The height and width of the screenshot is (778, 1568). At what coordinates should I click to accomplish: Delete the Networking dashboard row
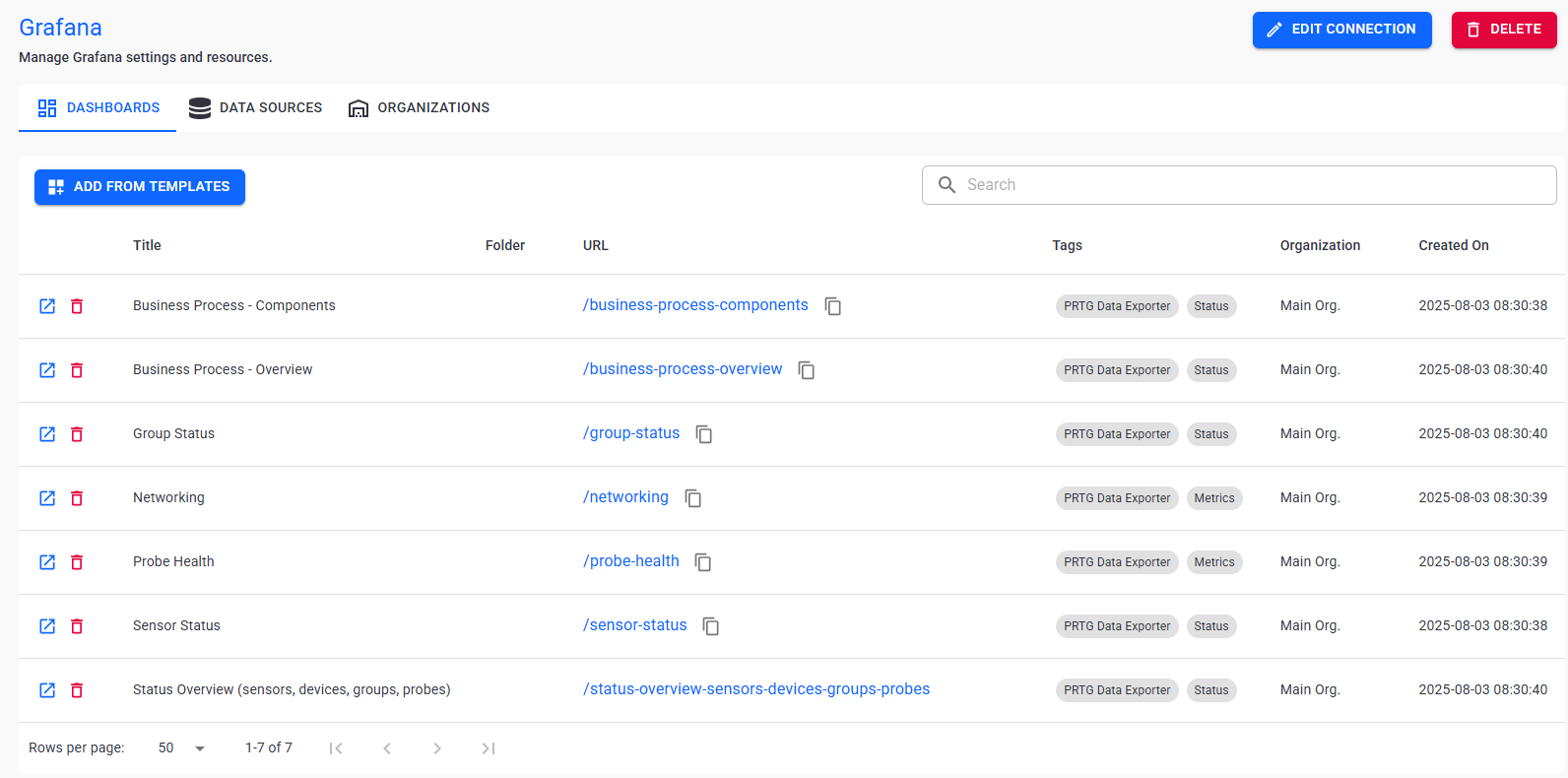click(x=77, y=498)
